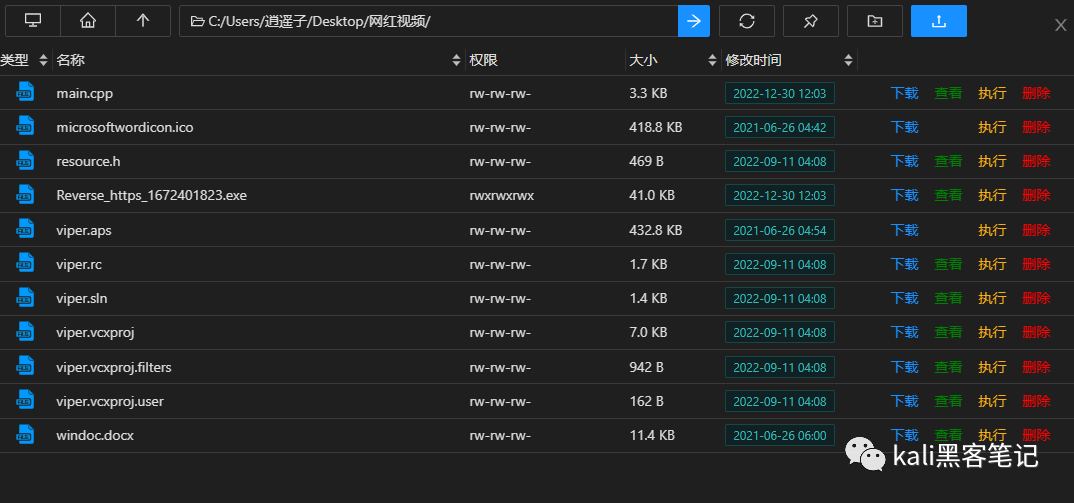Click the blue upload file button

[x=939, y=21]
